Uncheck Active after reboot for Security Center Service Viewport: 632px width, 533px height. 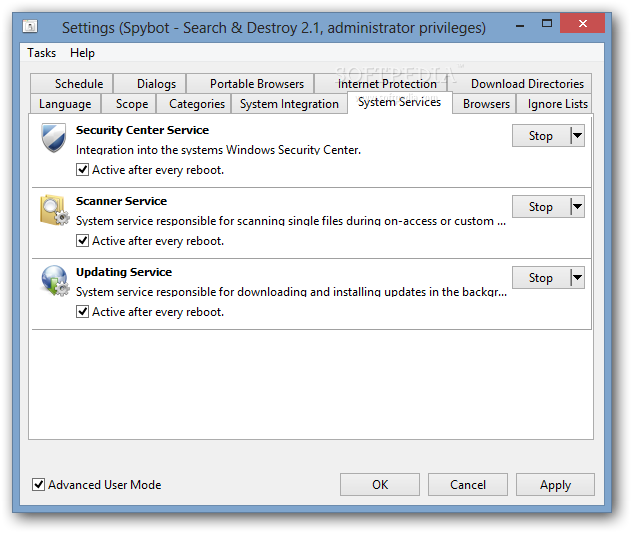click(82, 170)
